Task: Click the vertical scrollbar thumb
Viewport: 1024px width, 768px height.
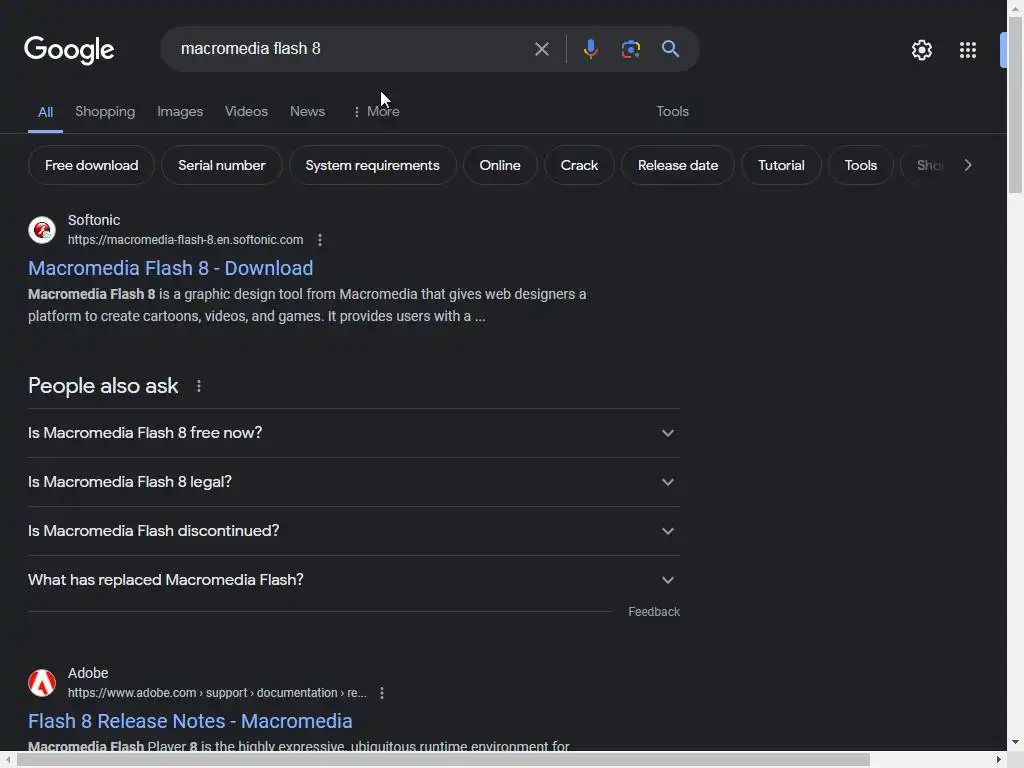Action: point(1015,104)
